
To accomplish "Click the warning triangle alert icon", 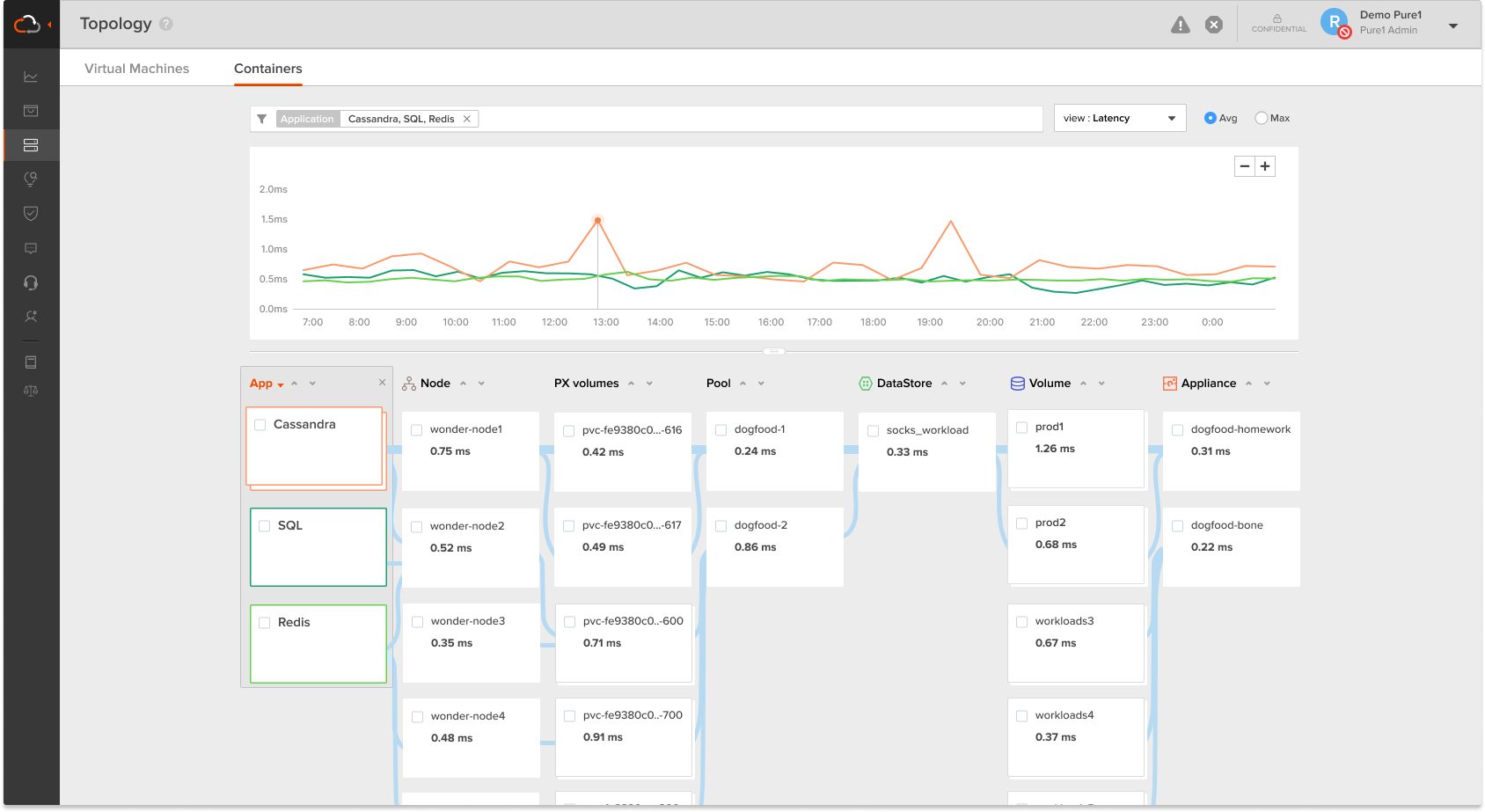I will 1180,26.
